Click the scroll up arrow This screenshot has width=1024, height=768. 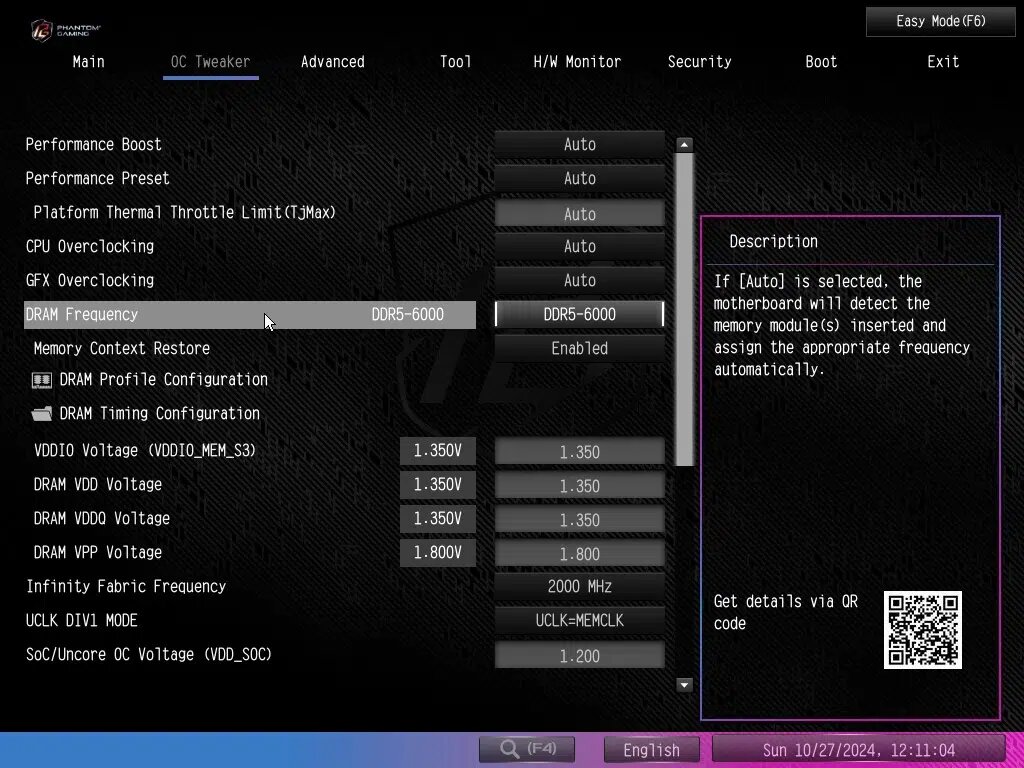(684, 145)
